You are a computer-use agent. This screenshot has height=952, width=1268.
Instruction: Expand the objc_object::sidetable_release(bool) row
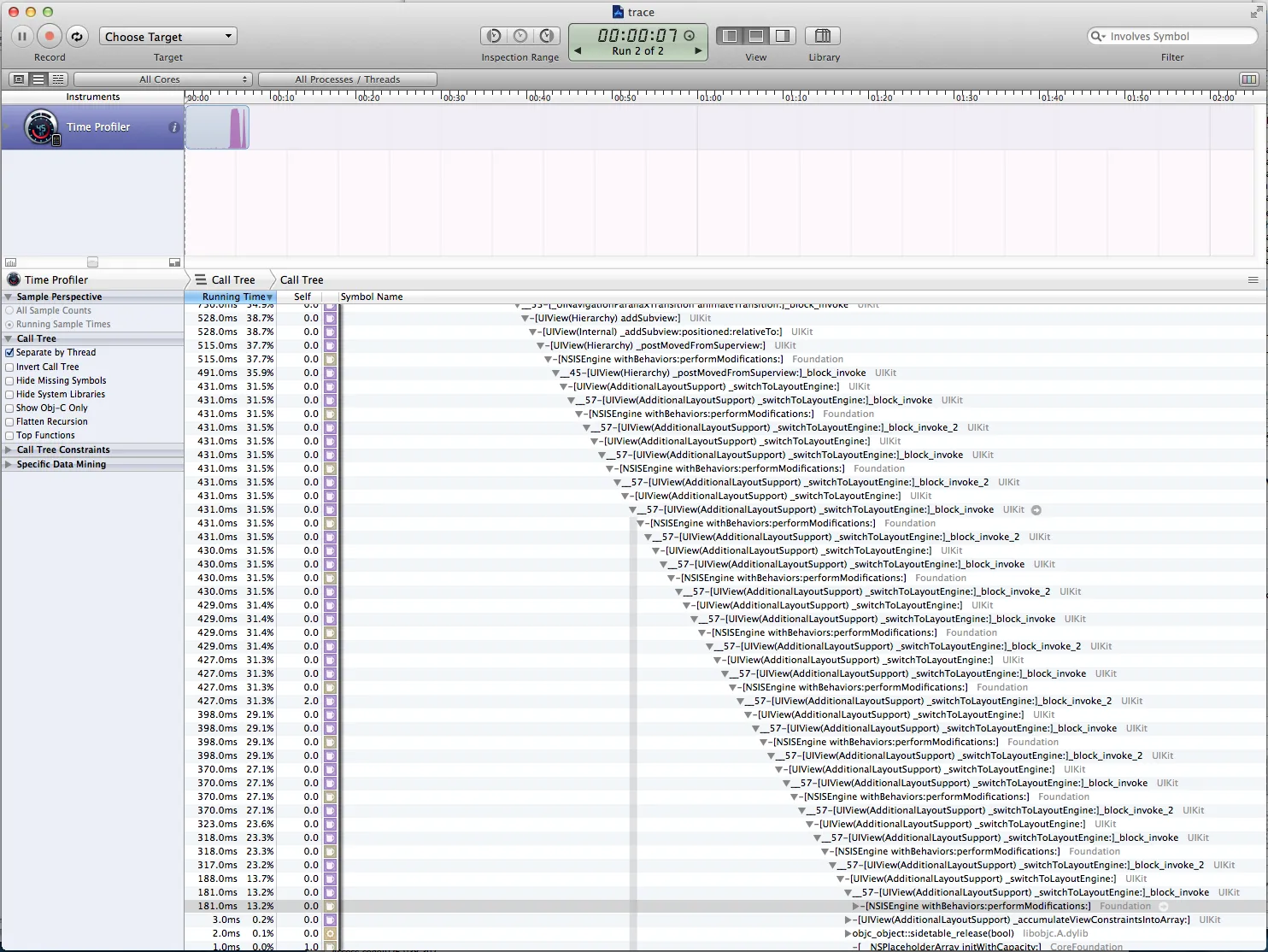pos(848,933)
